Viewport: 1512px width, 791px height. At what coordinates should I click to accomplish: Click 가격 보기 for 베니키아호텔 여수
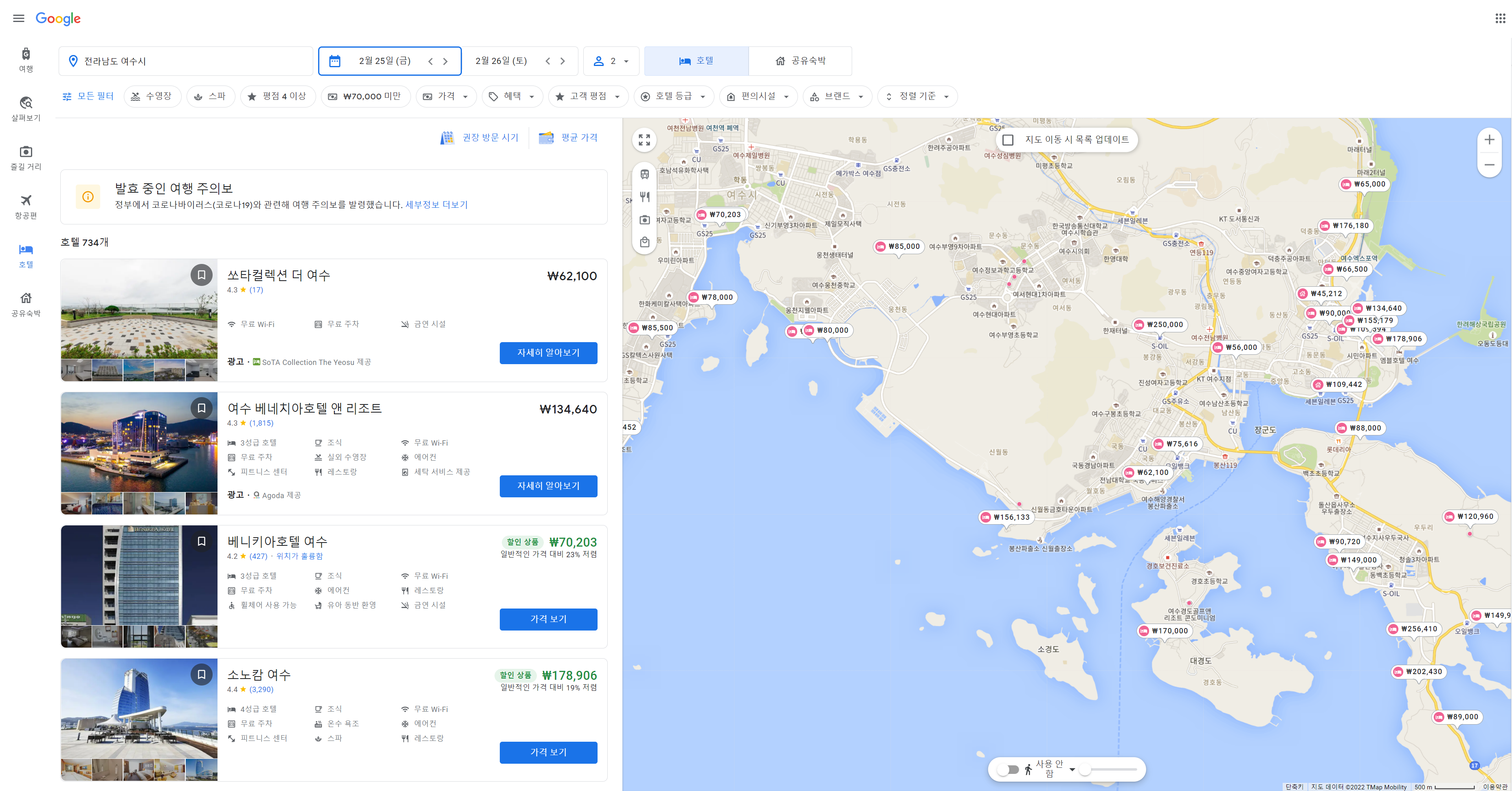click(x=548, y=619)
